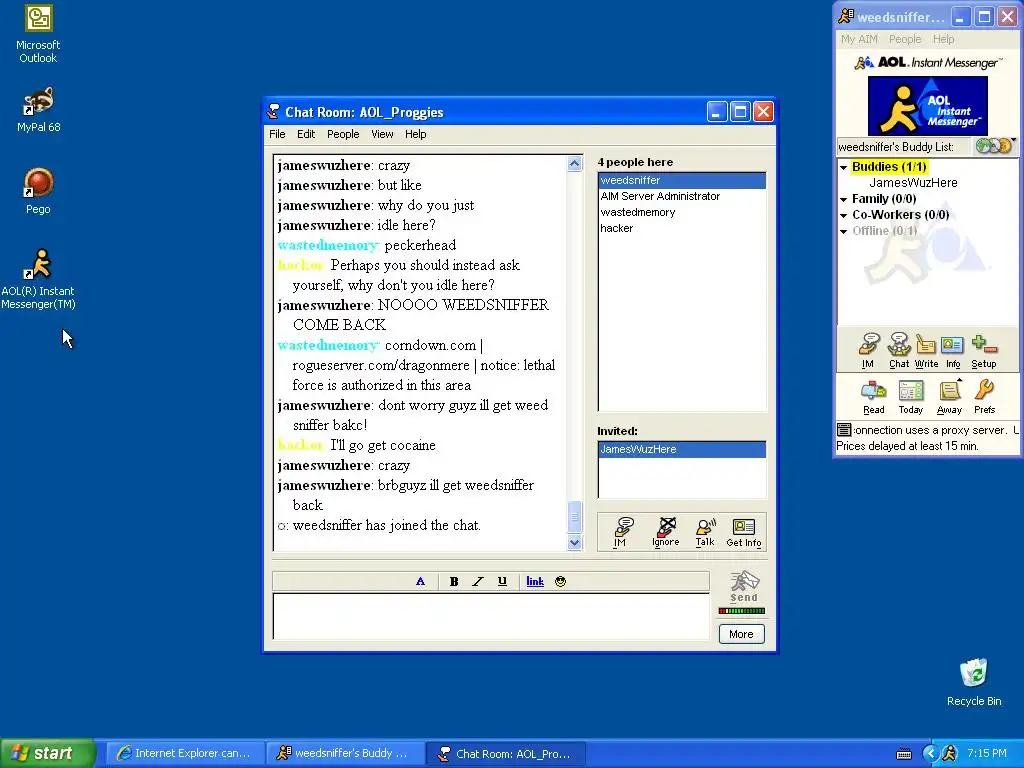Open Edit menu in chat room
Image resolution: width=1024 pixels, height=768 pixels.
tap(306, 134)
